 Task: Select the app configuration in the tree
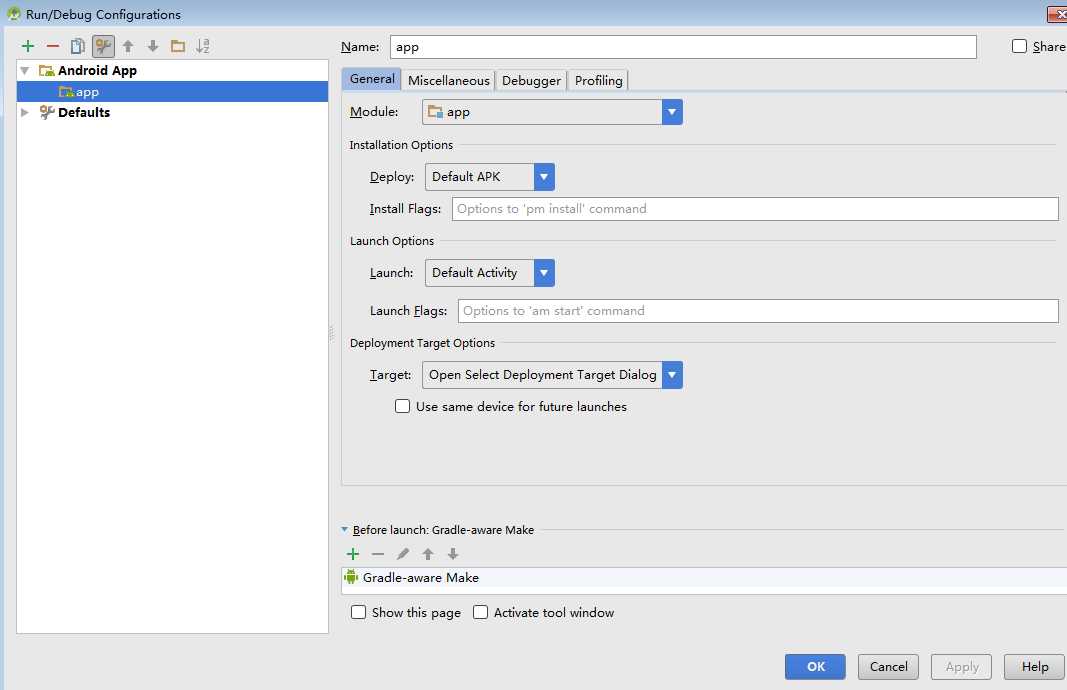(172, 92)
